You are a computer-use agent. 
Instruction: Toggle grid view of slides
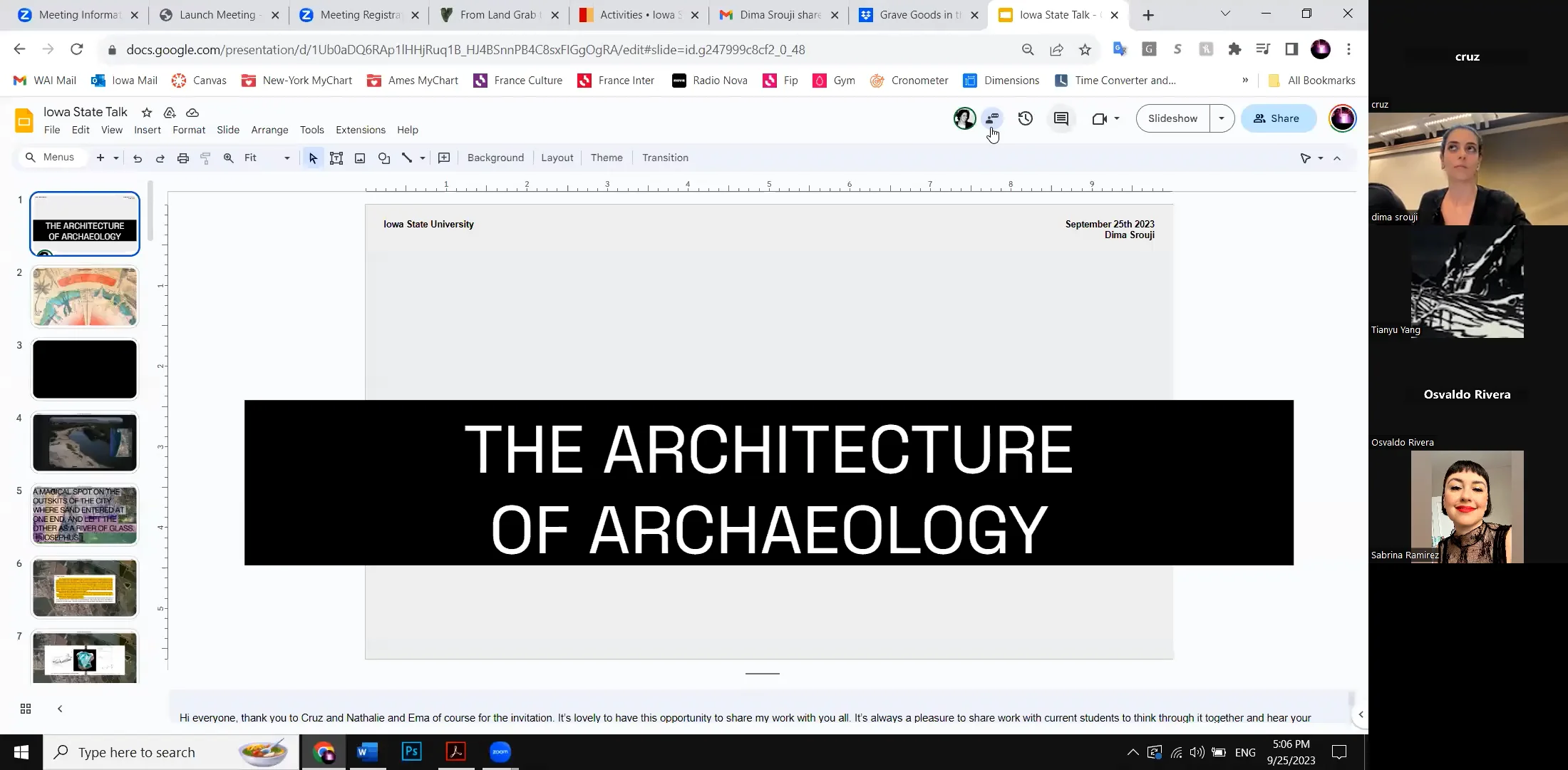[x=26, y=709]
